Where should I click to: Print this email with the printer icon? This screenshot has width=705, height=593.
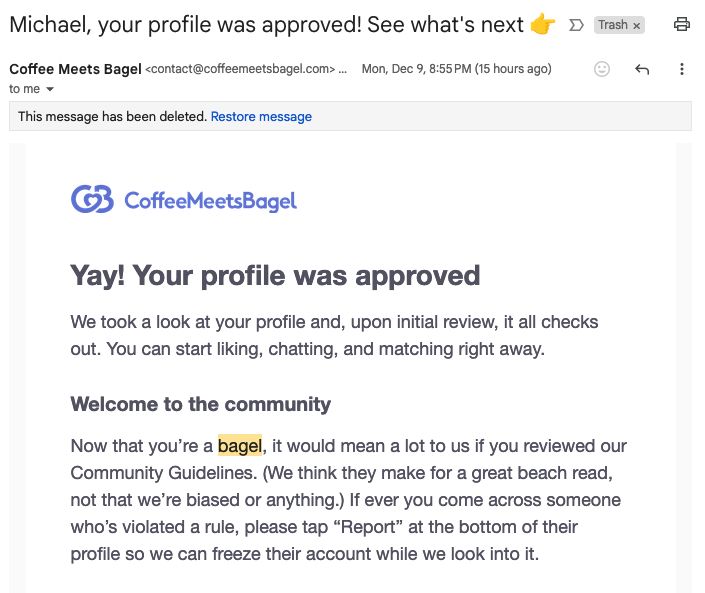[x=682, y=25]
